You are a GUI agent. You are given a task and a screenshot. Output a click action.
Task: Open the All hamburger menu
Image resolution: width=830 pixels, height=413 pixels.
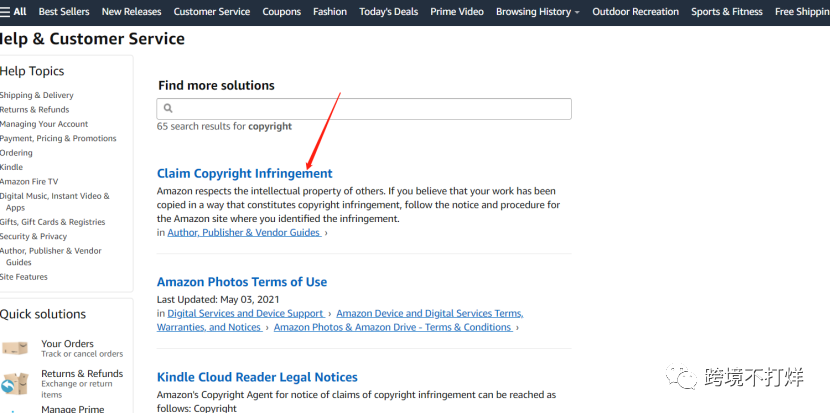tap(13, 12)
